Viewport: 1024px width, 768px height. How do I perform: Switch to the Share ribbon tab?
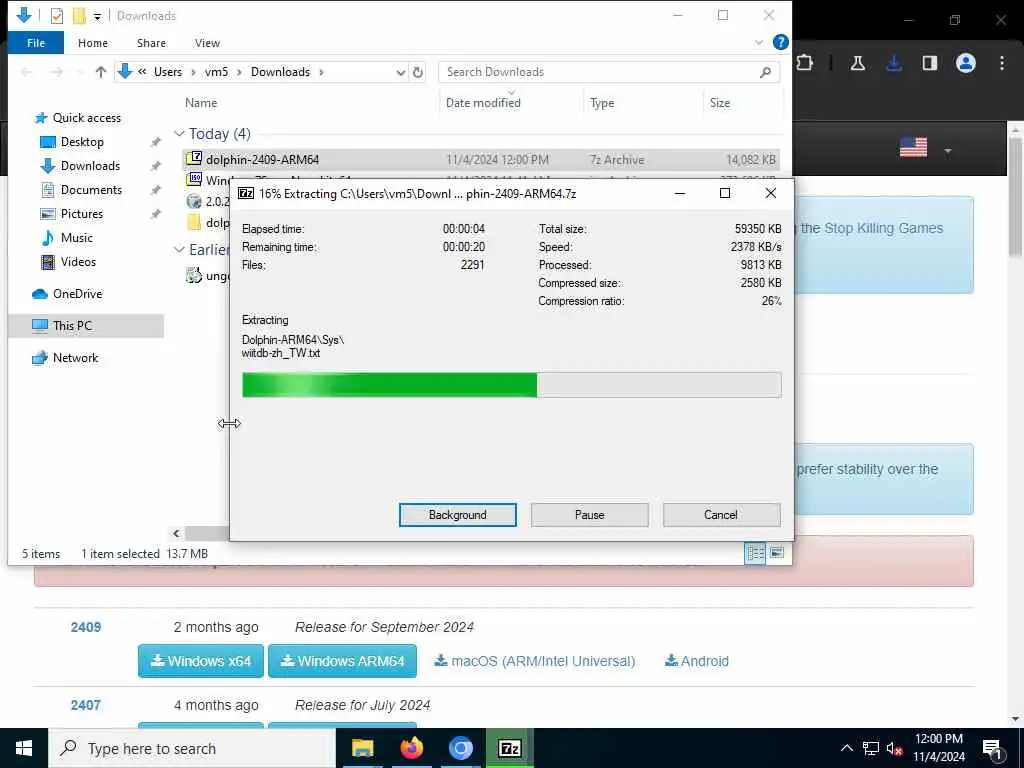tap(151, 43)
